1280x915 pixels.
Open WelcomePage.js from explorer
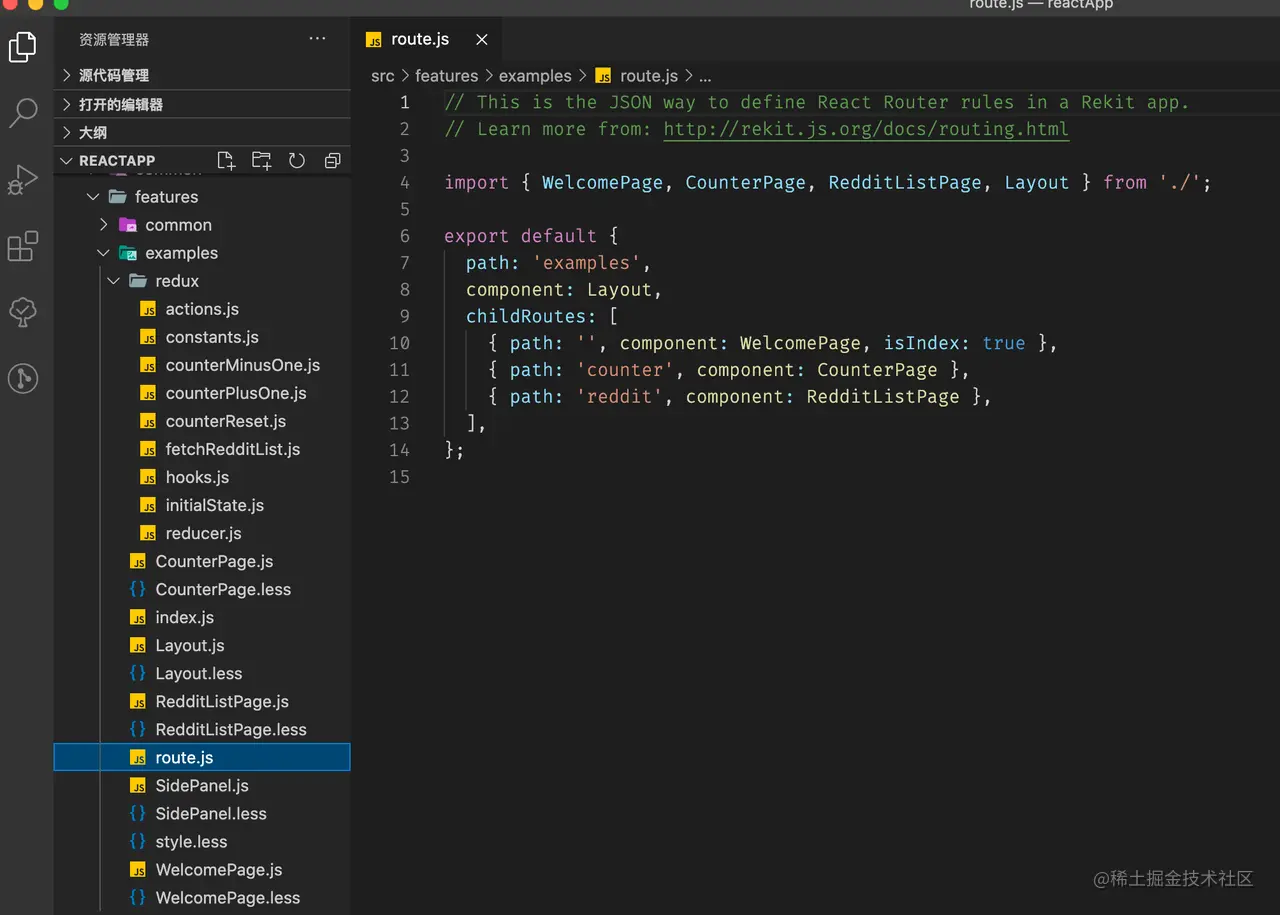point(218,870)
